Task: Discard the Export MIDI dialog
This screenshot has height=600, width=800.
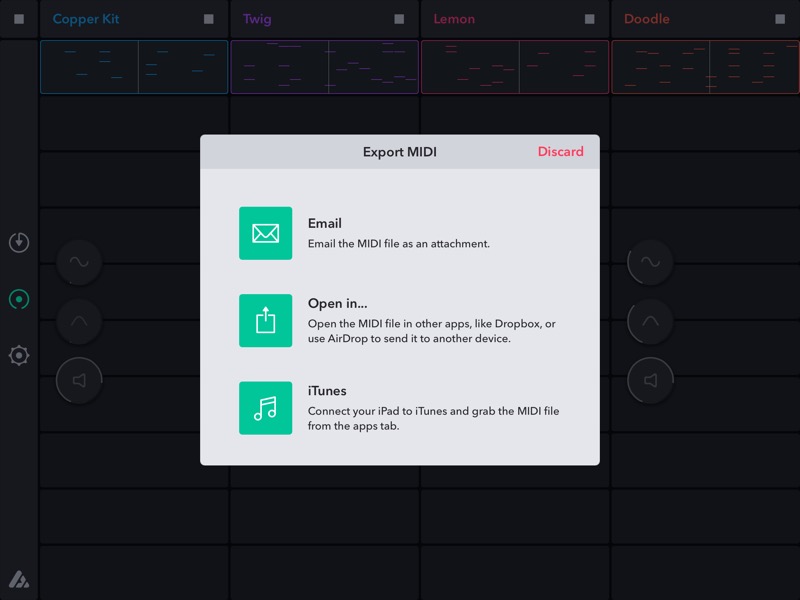Action: [x=560, y=152]
